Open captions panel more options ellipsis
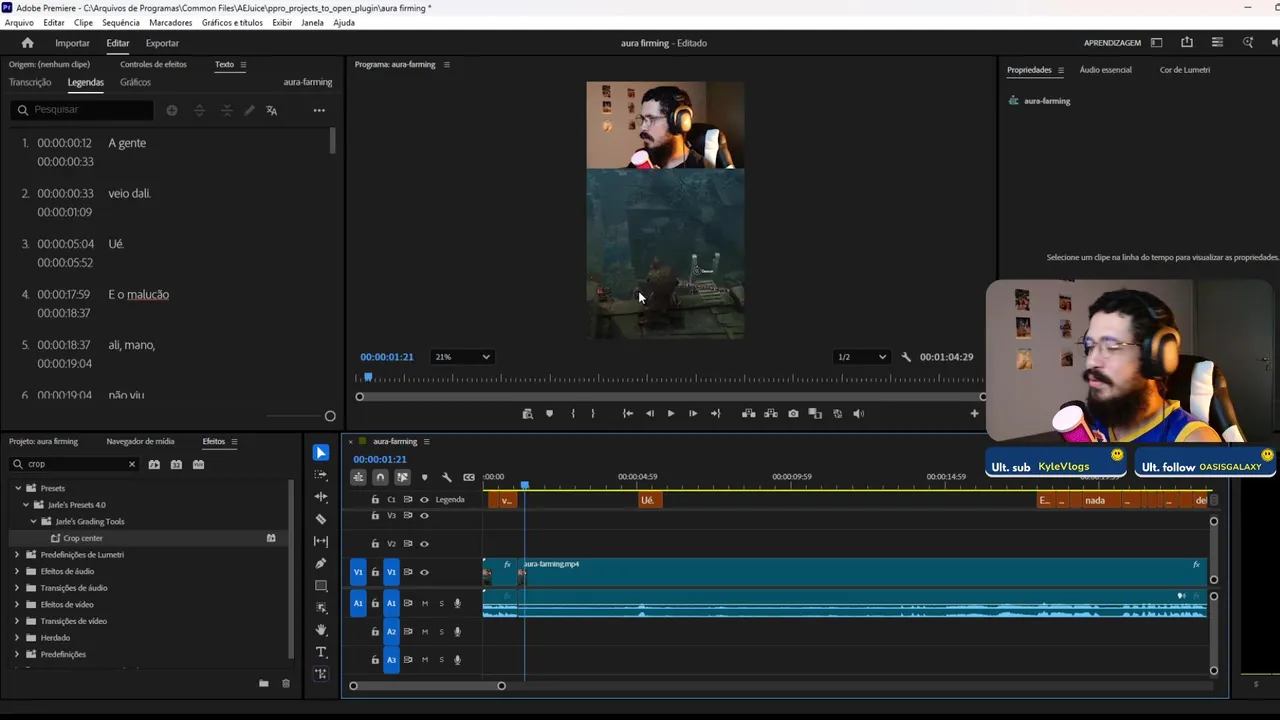Viewport: 1280px width, 720px height. pyautogui.click(x=319, y=110)
